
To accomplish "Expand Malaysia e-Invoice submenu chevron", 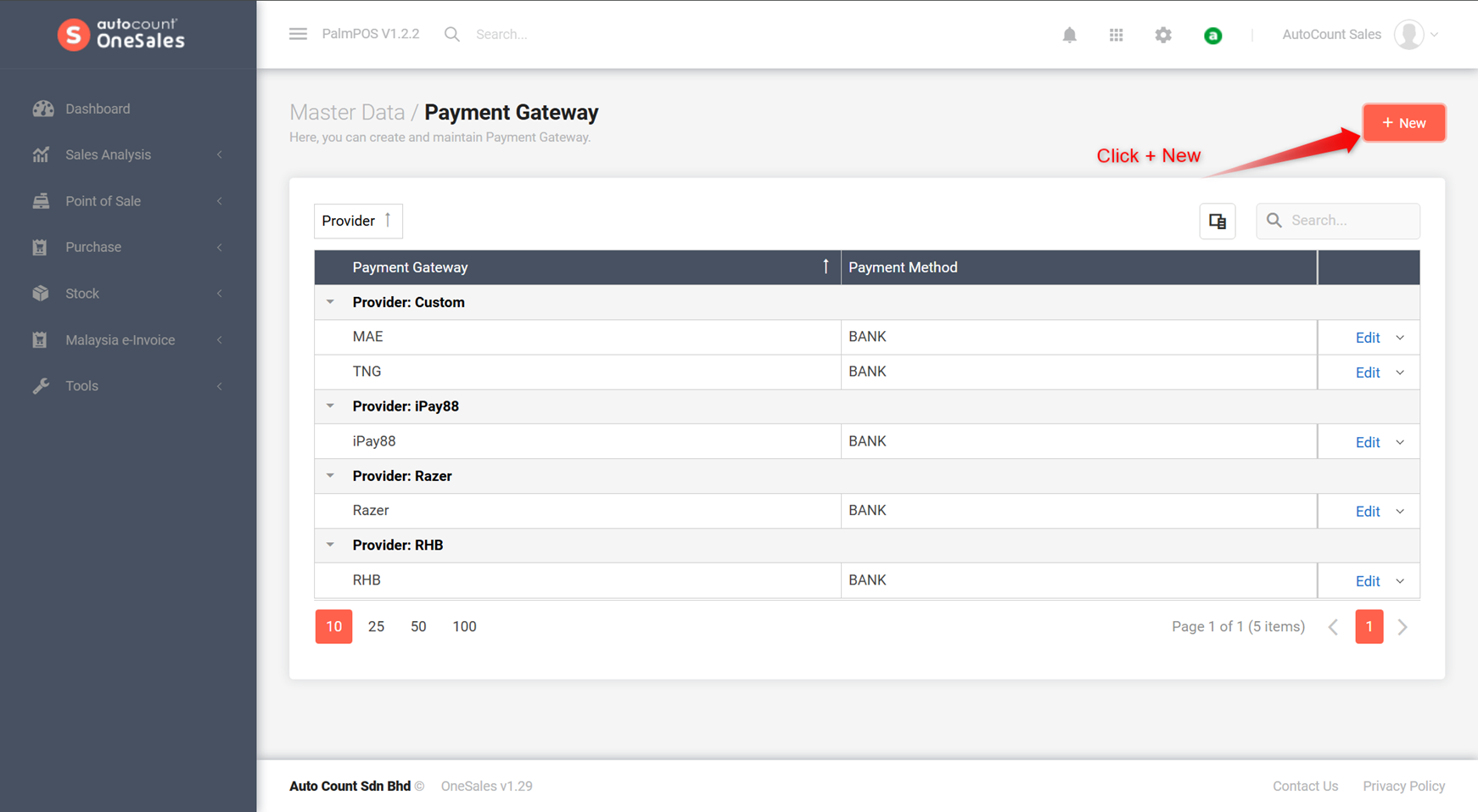I will tap(220, 339).
